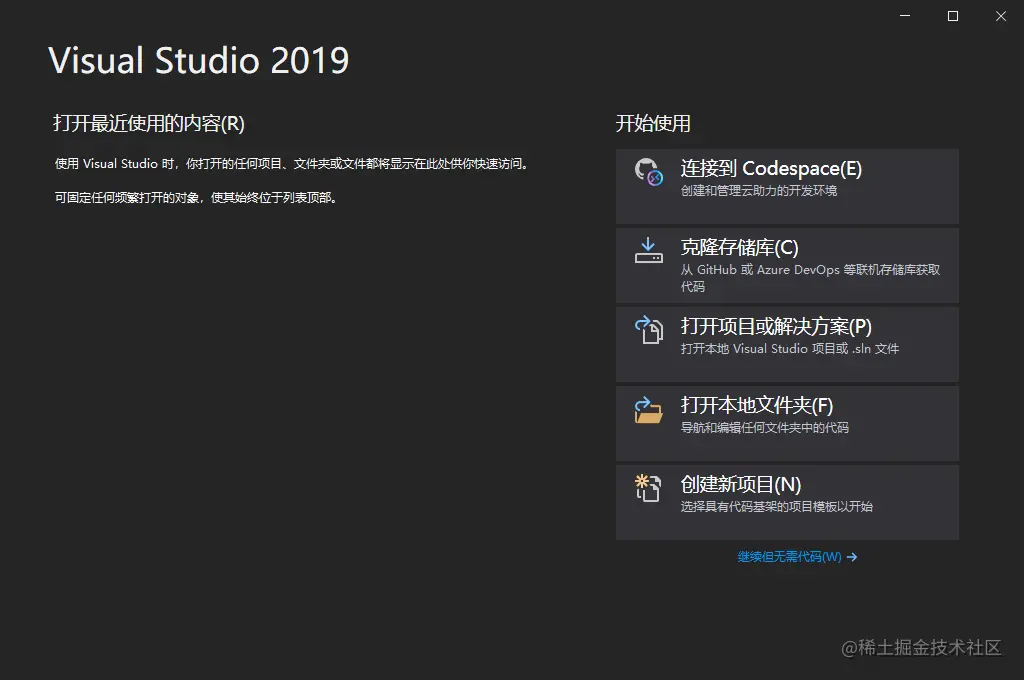Image resolution: width=1024 pixels, height=680 pixels.
Task: Click the description 导航和编辑任何文件夹中的代码
Action: tap(765, 428)
